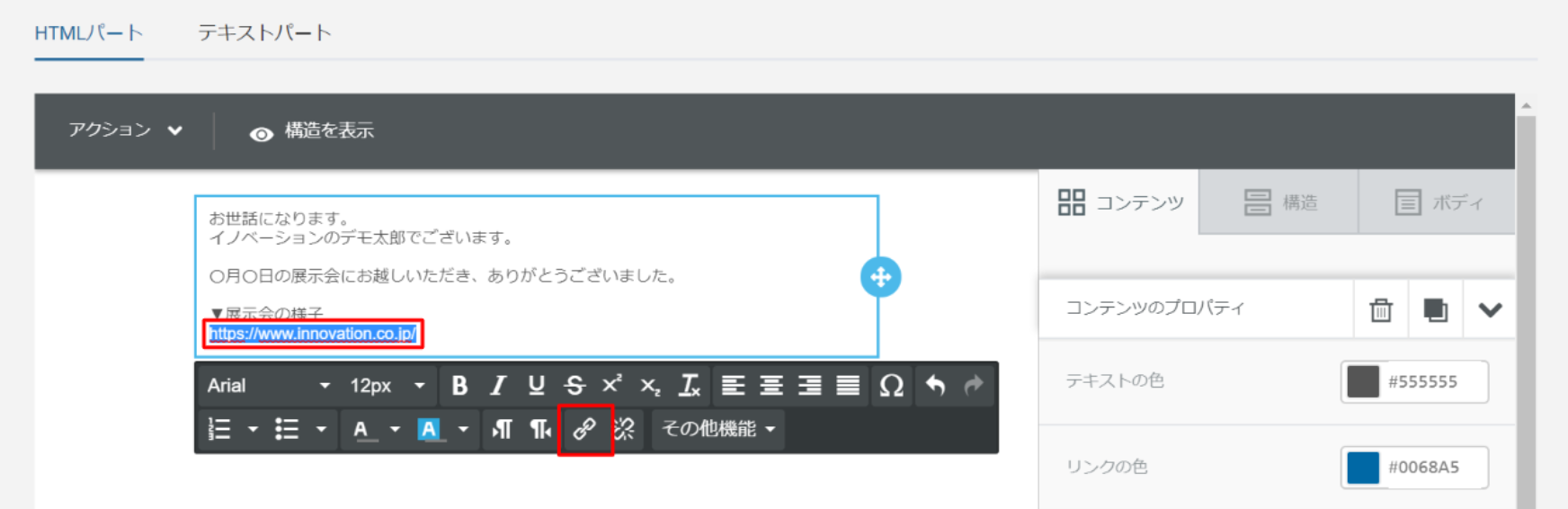Image resolution: width=1568 pixels, height=509 pixels.
Task: Click the clear formatting icon
Action: coord(690,386)
